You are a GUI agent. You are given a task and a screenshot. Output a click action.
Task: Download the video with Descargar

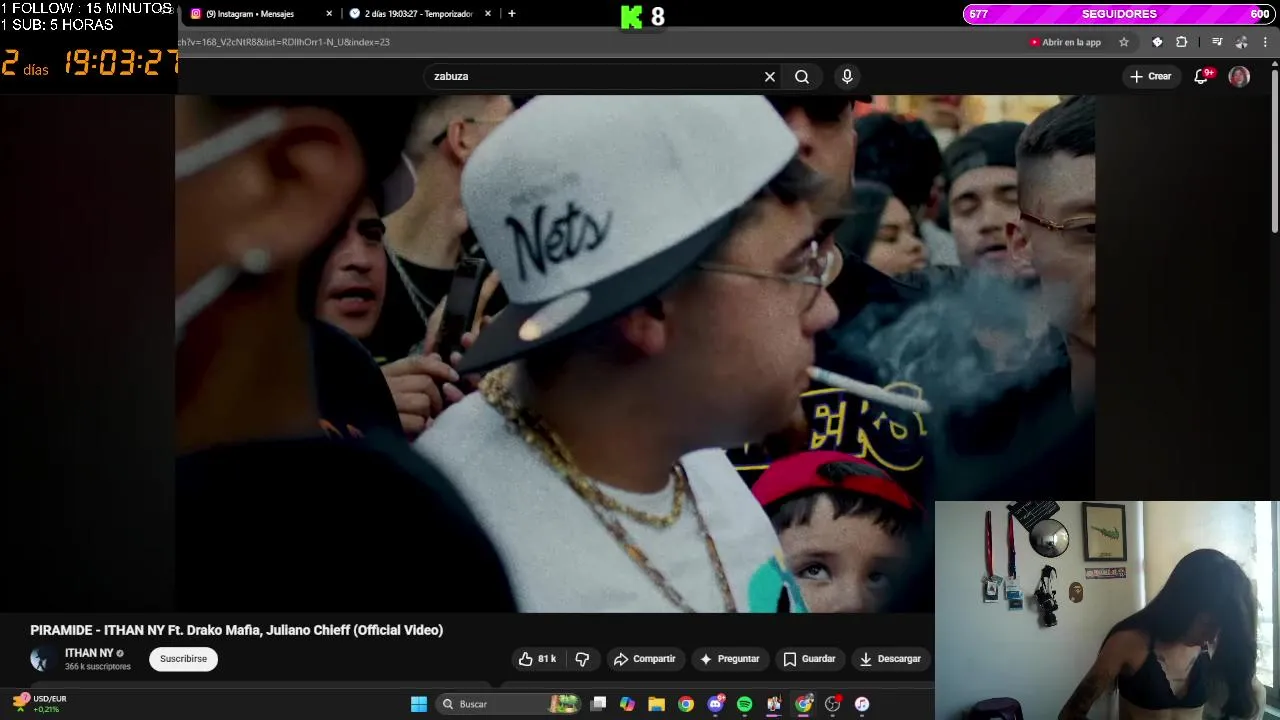(890, 659)
